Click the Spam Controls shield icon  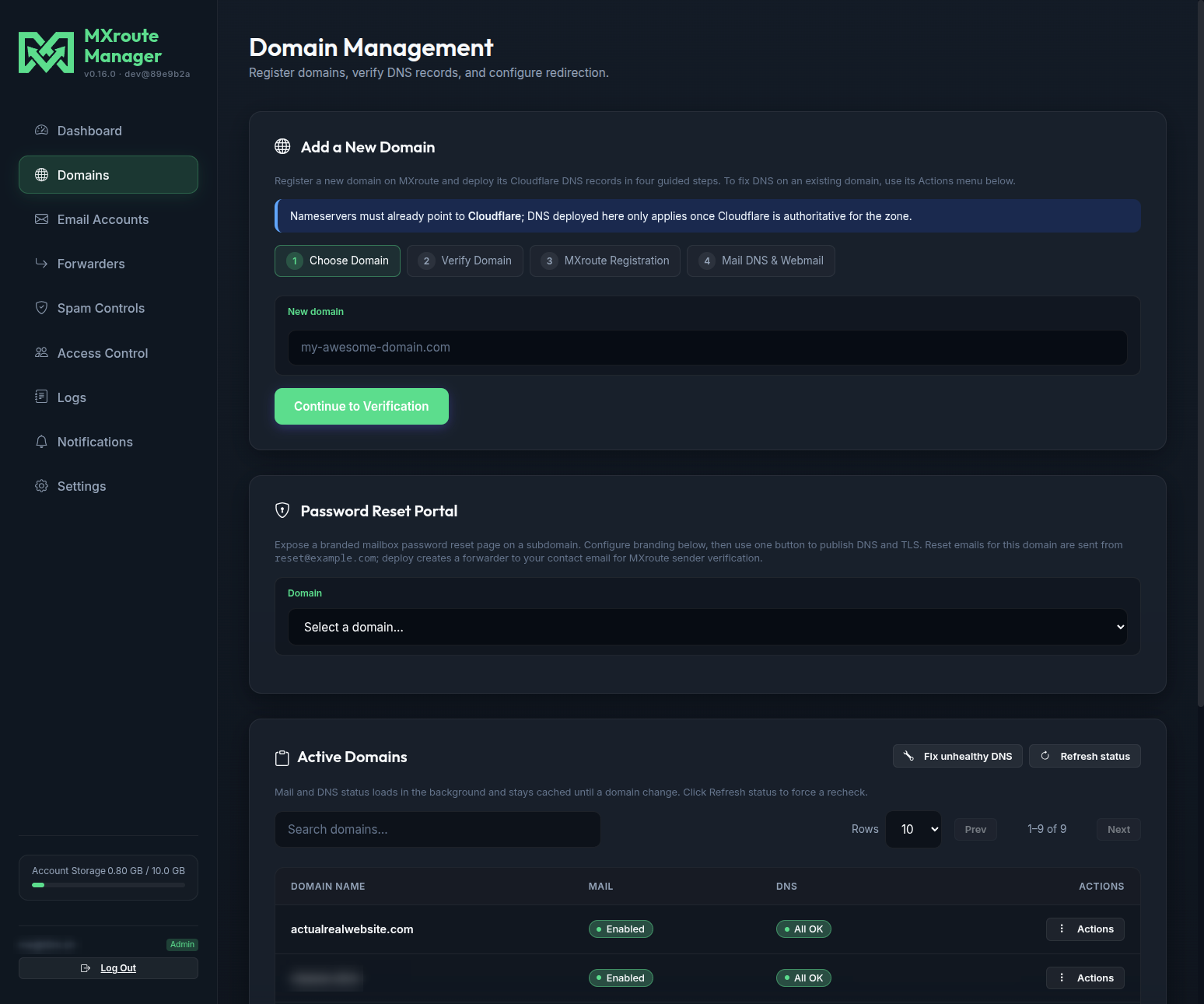click(x=42, y=308)
